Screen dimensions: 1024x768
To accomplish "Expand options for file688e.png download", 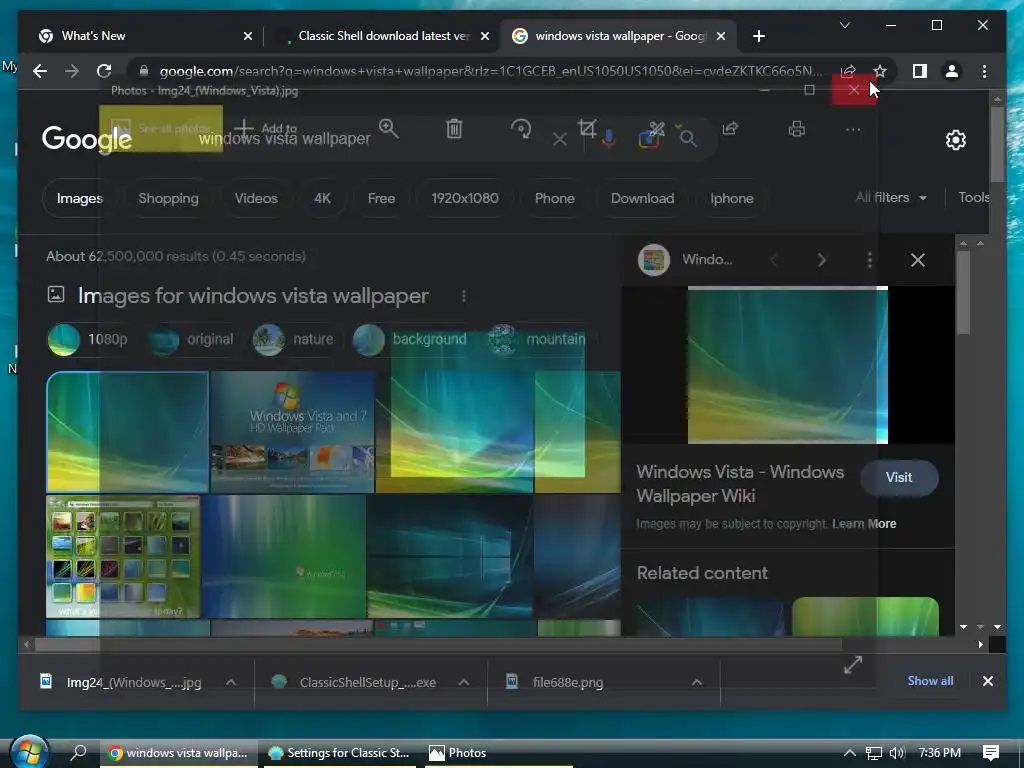I will click(x=697, y=682).
